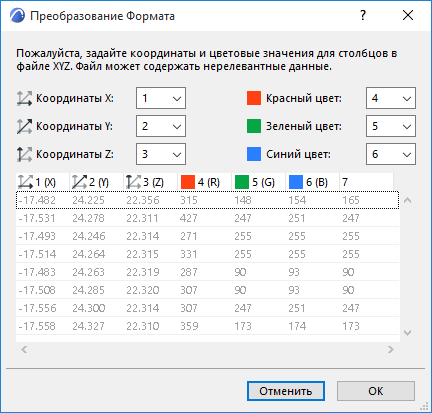Click cell 427 in R column

tap(189, 218)
